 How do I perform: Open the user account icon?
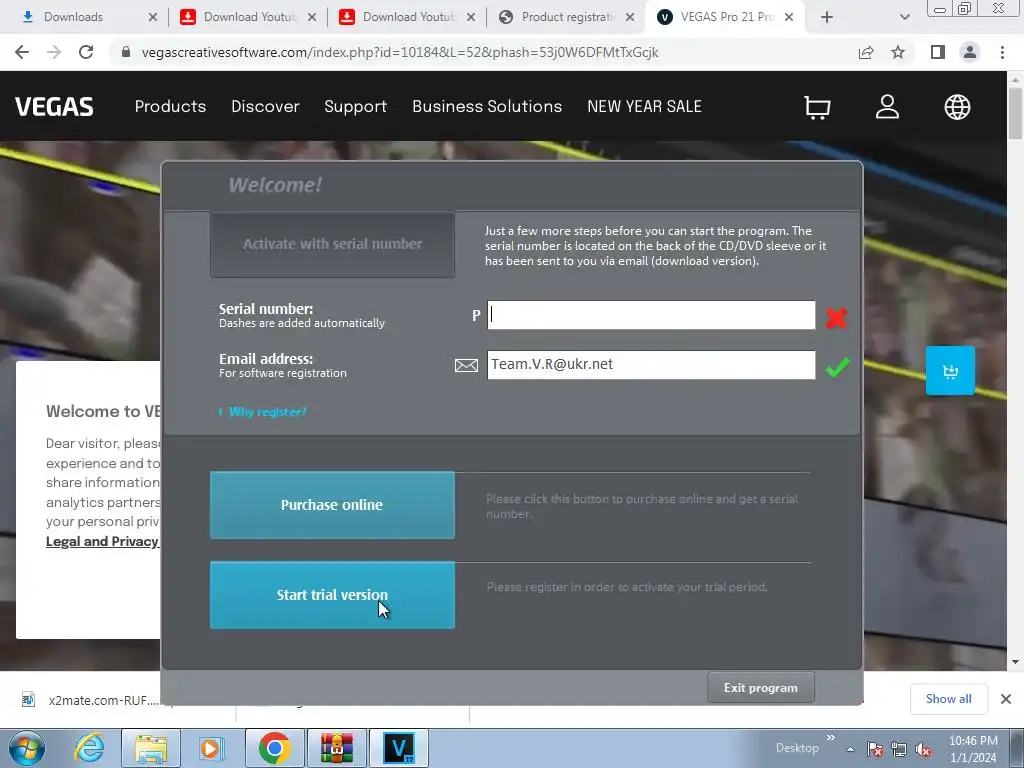887,107
